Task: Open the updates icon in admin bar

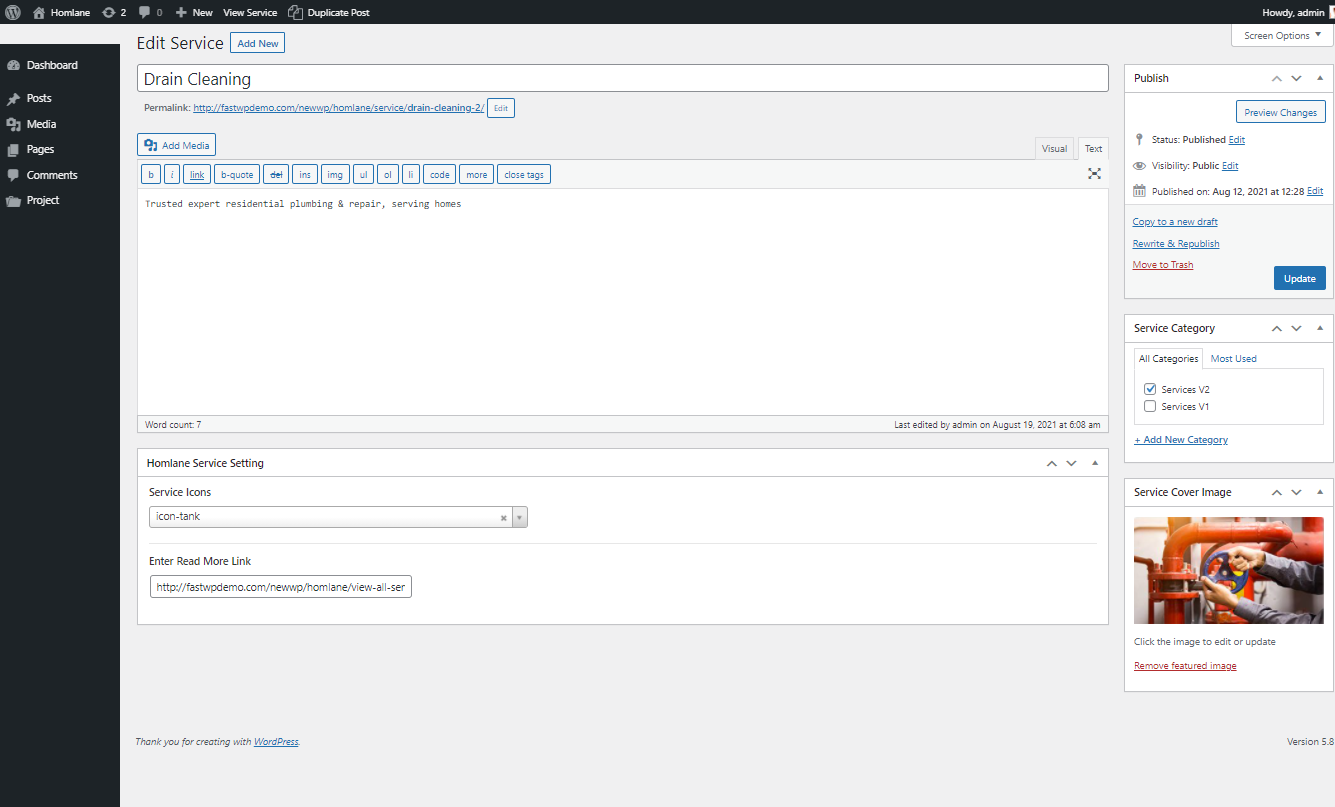Action: pos(108,12)
